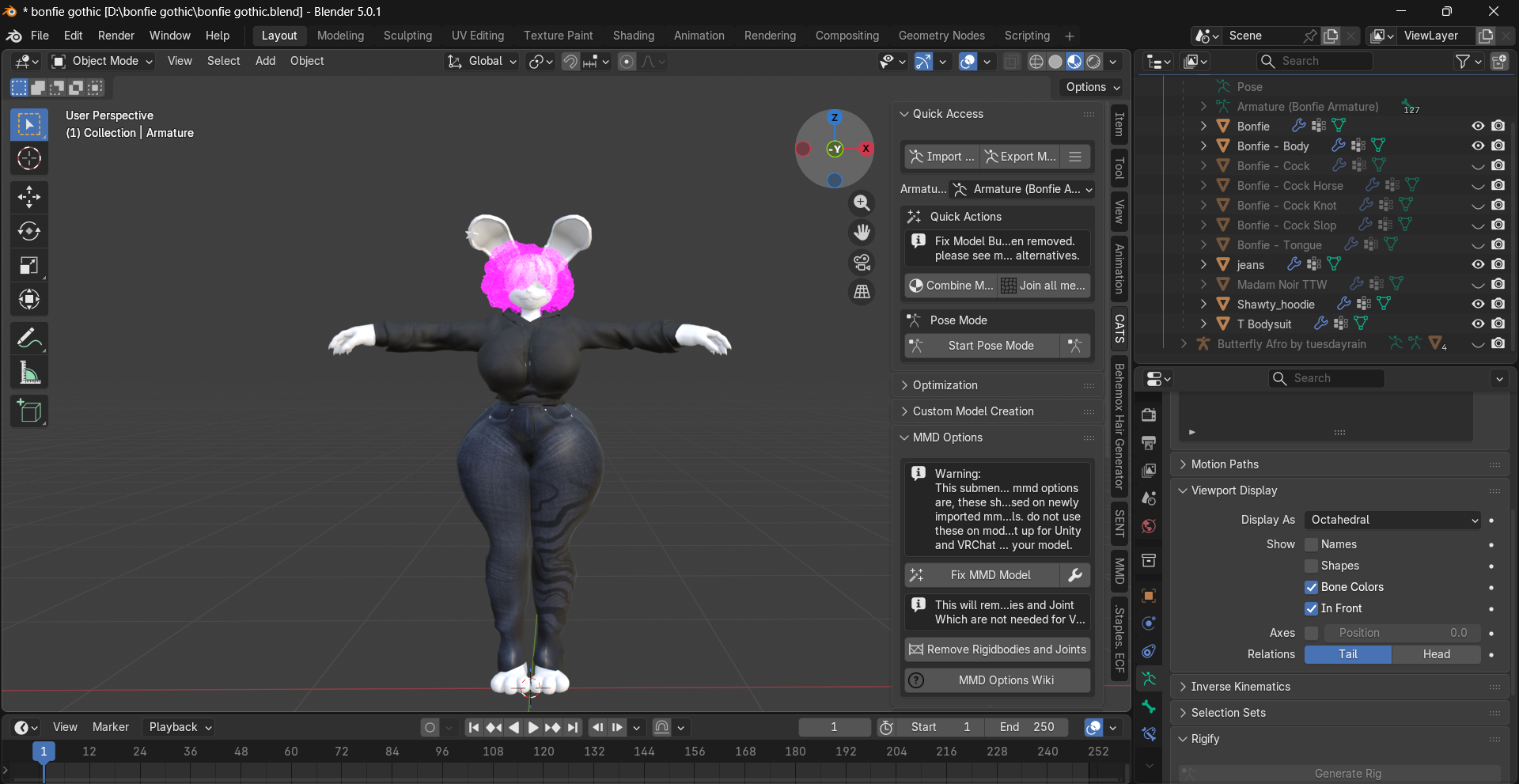This screenshot has width=1519, height=784.
Task: Open Armature data properties tab
Action: 1149,679
